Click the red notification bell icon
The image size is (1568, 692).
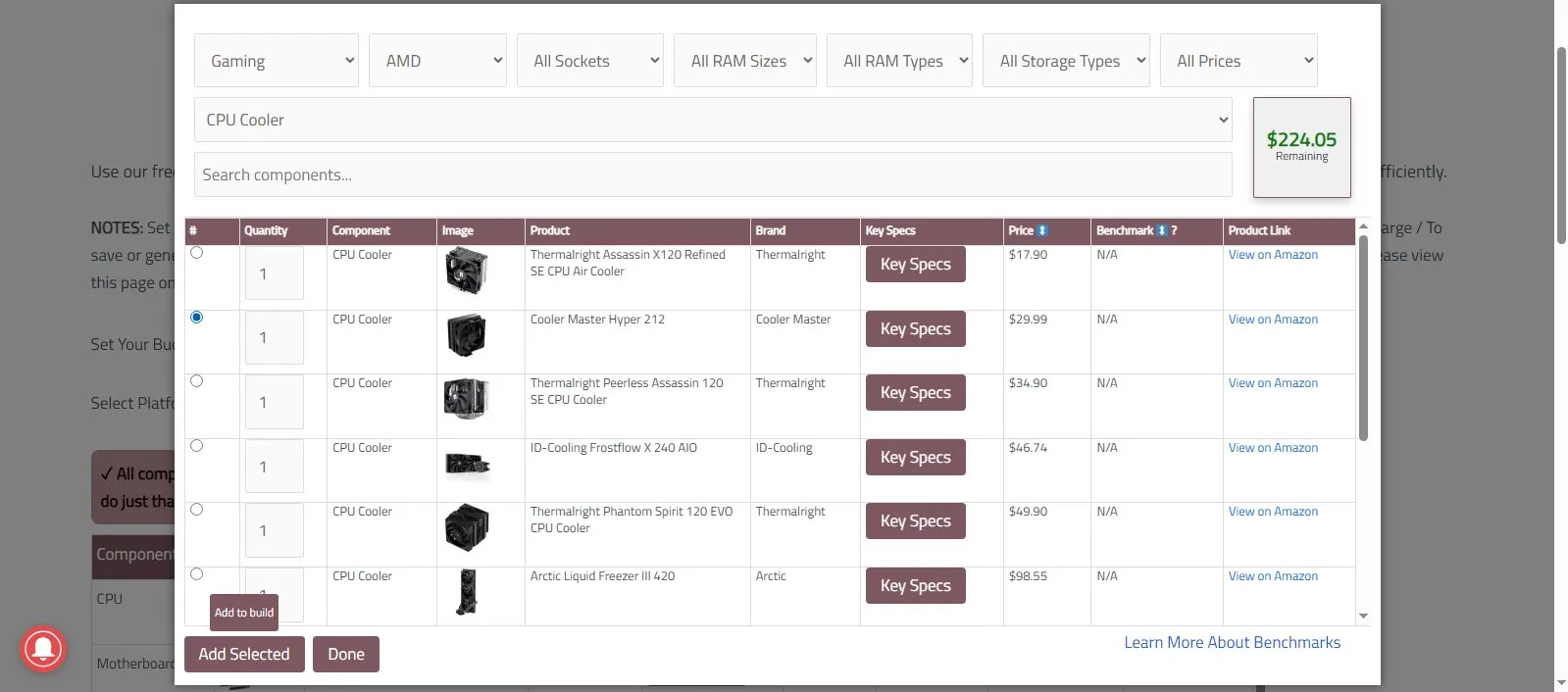[43, 649]
